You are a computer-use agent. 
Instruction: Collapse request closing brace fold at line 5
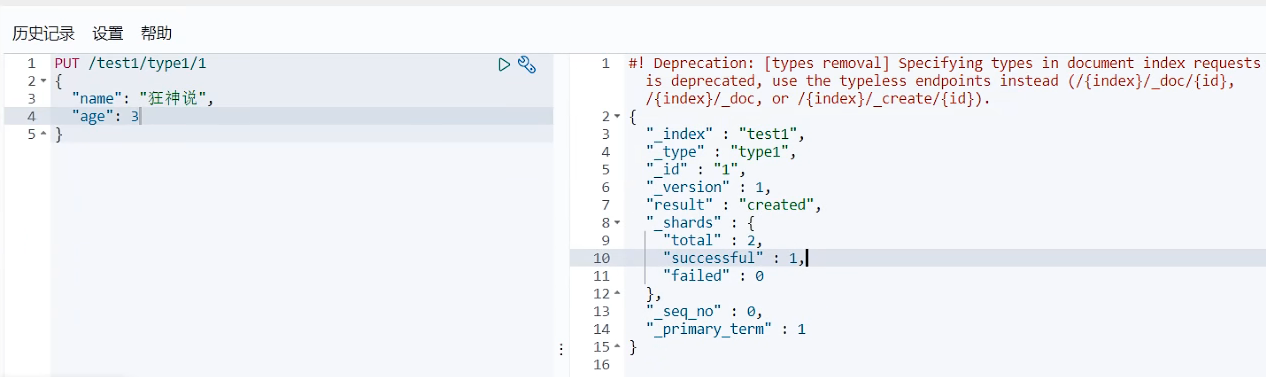click(x=43, y=135)
